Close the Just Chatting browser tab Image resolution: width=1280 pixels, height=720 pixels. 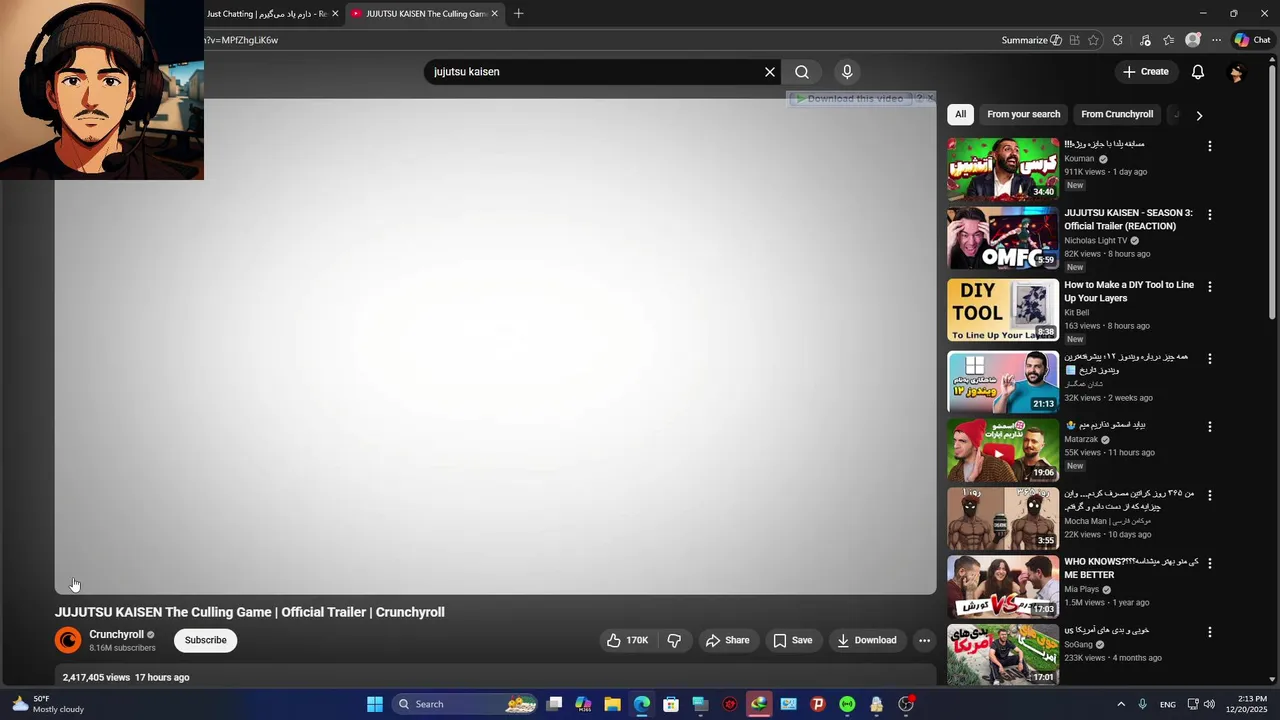[x=335, y=14]
